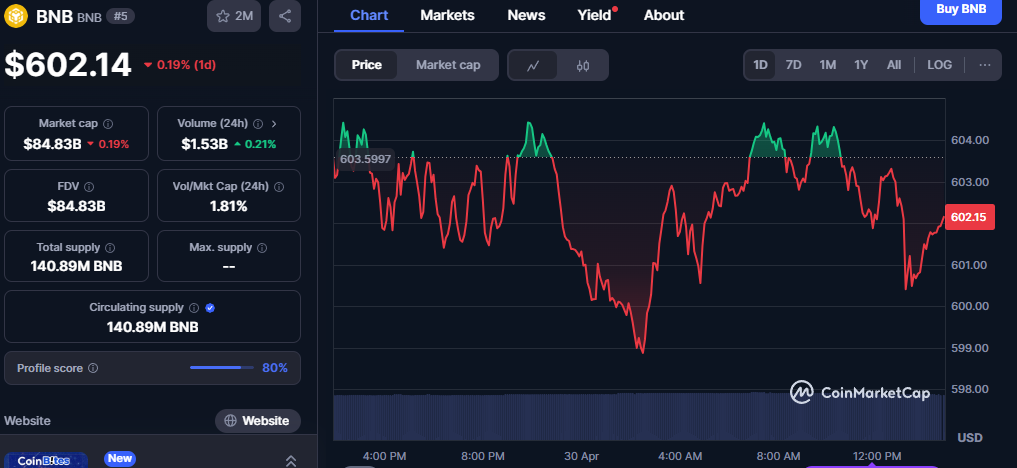Click the 0.19% (1d) change text
Image resolution: width=1017 pixels, height=468 pixels.
pyautogui.click(x=180, y=65)
